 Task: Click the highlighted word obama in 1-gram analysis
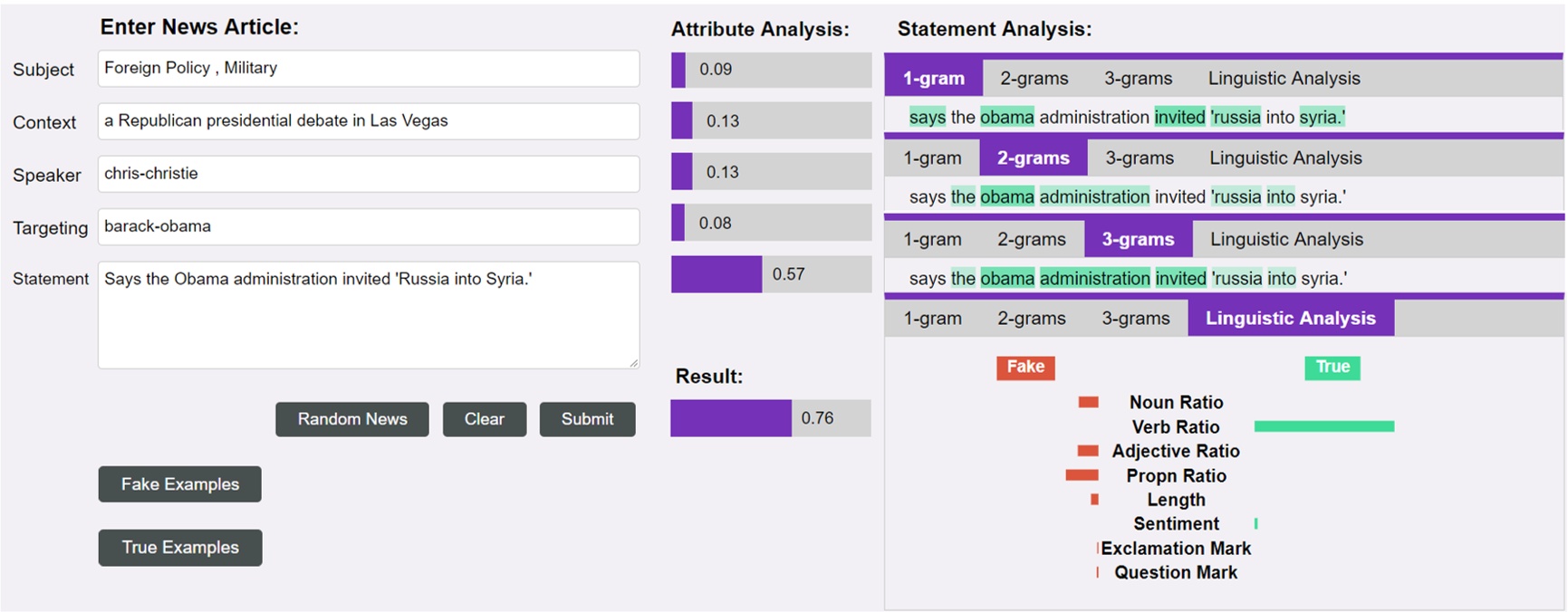pos(1007,117)
